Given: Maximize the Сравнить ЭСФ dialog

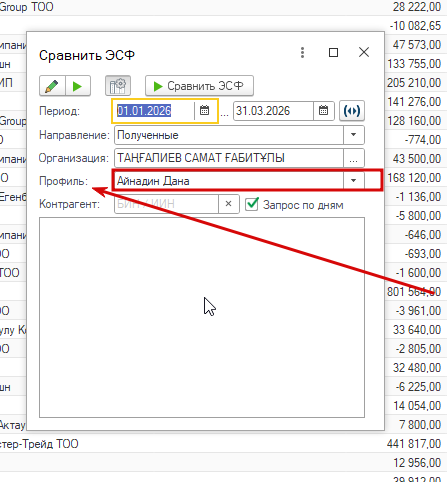Looking at the screenshot, I should (333, 52).
